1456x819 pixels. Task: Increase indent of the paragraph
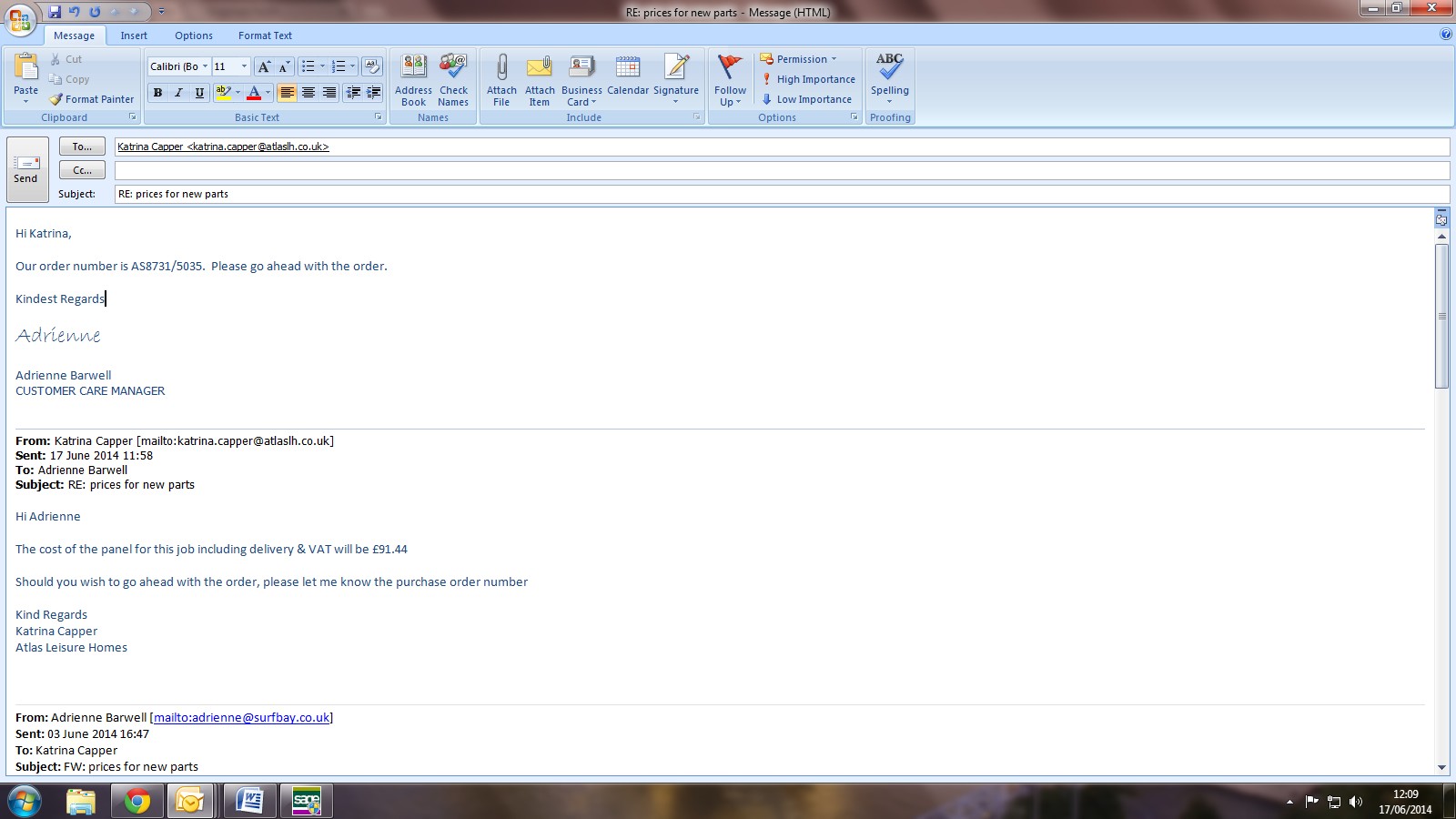(x=373, y=93)
